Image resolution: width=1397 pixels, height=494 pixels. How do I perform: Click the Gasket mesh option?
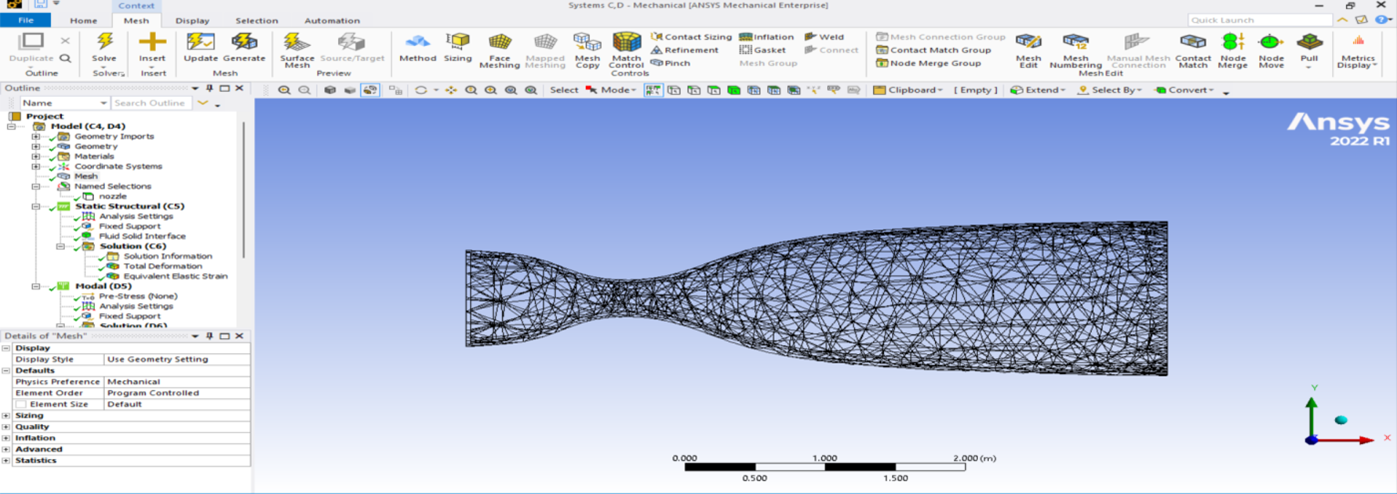[x=763, y=50]
